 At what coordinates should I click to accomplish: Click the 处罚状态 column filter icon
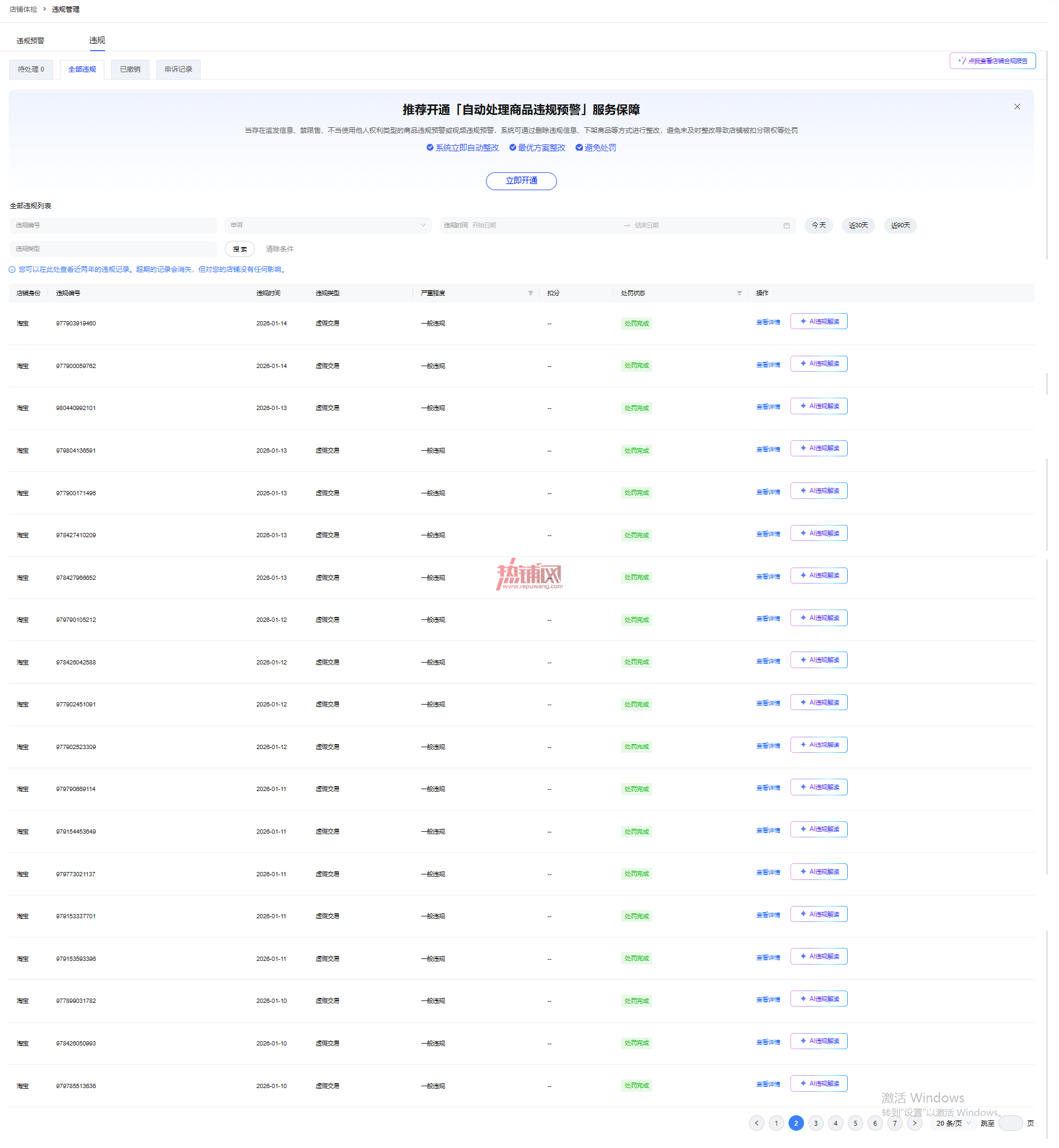click(739, 293)
